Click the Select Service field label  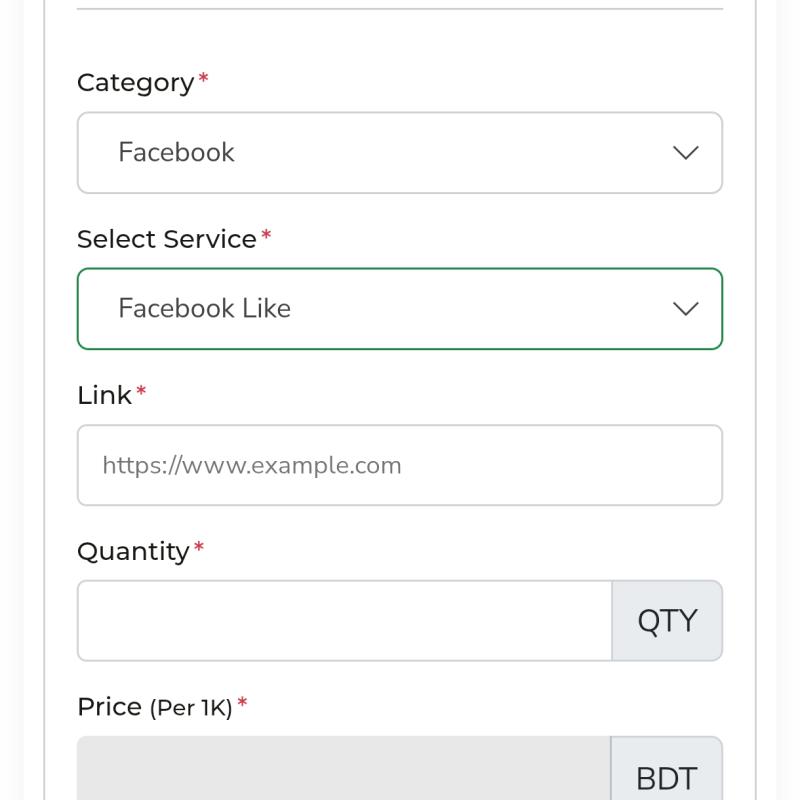coord(167,239)
